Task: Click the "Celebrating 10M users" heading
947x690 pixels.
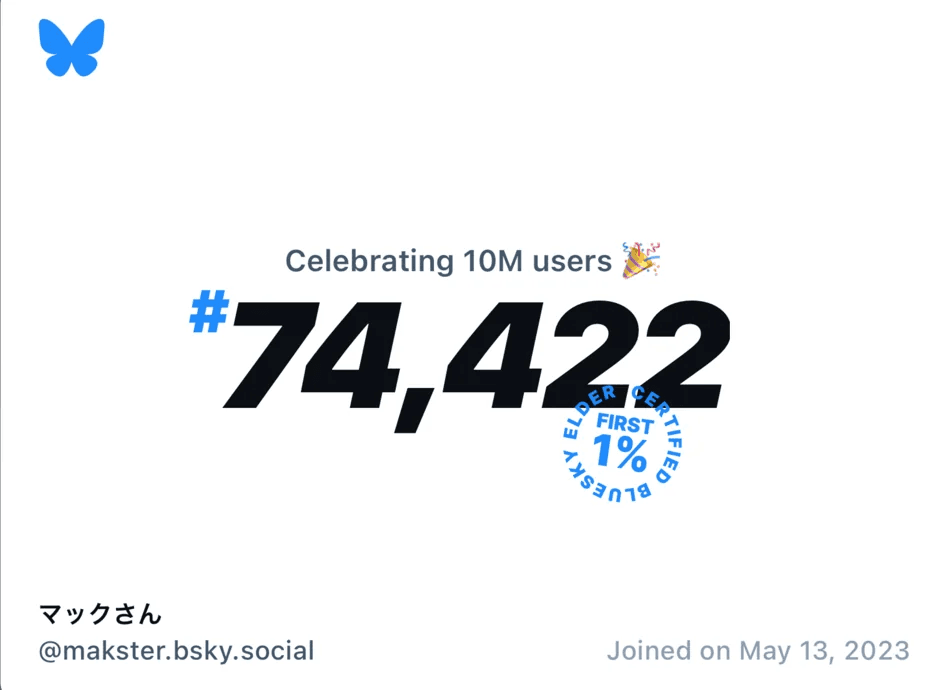Action: (448, 261)
